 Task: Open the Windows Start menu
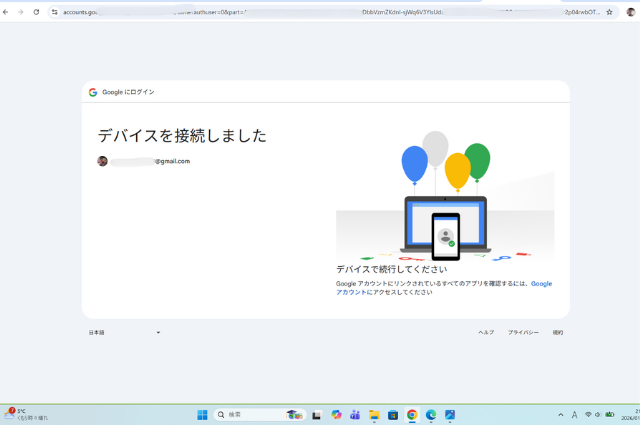202,415
